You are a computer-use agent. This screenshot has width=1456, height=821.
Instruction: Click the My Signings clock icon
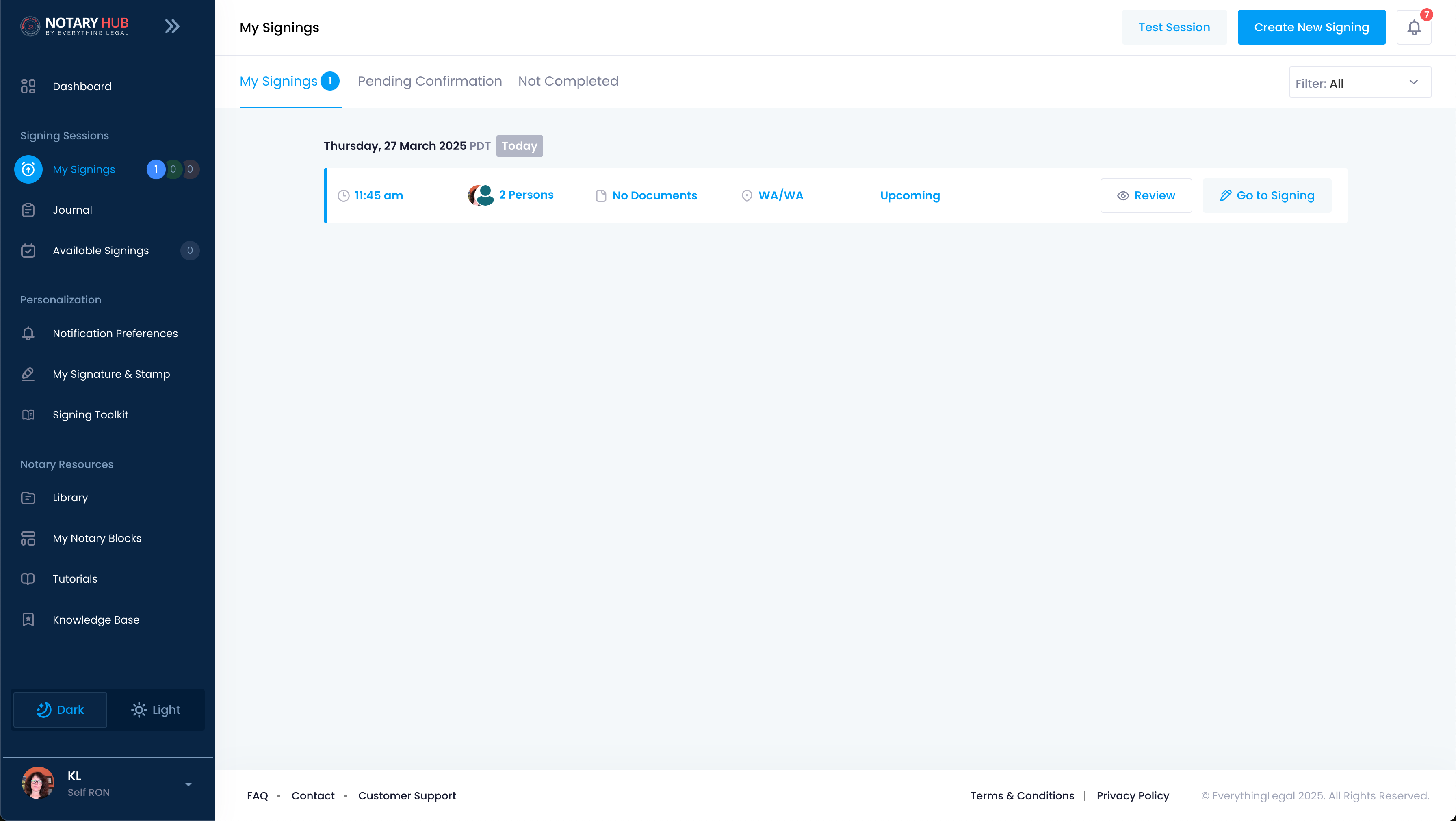tap(28, 169)
